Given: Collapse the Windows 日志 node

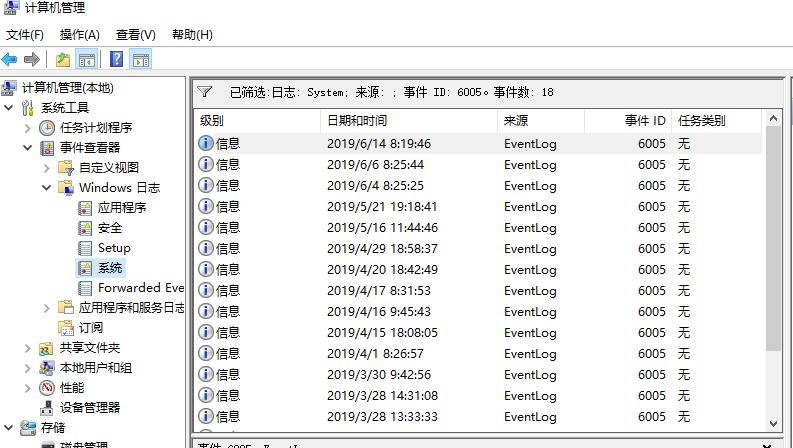Looking at the screenshot, I should 47,188.
